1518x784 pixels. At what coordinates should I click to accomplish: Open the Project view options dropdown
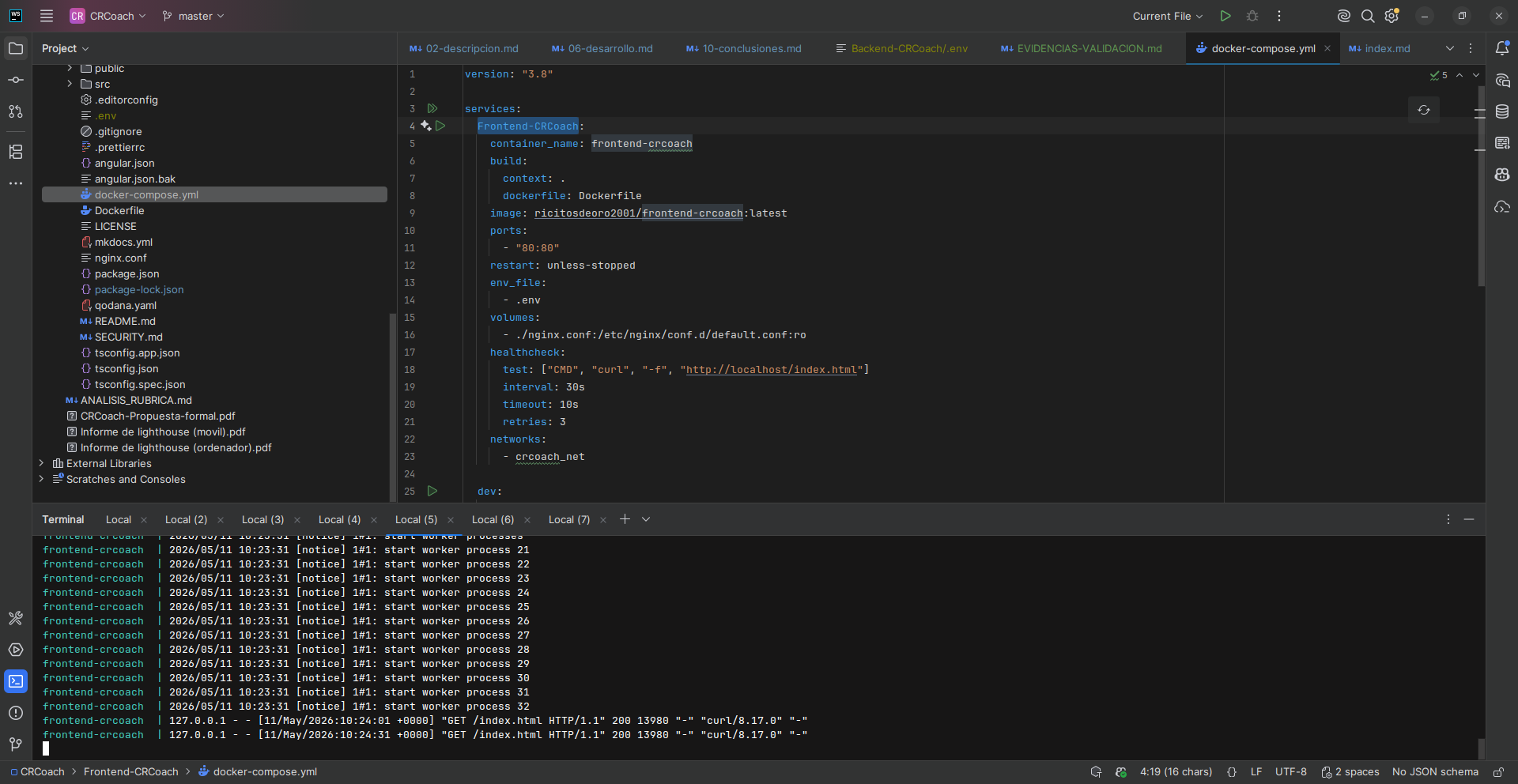pos(66,48)
